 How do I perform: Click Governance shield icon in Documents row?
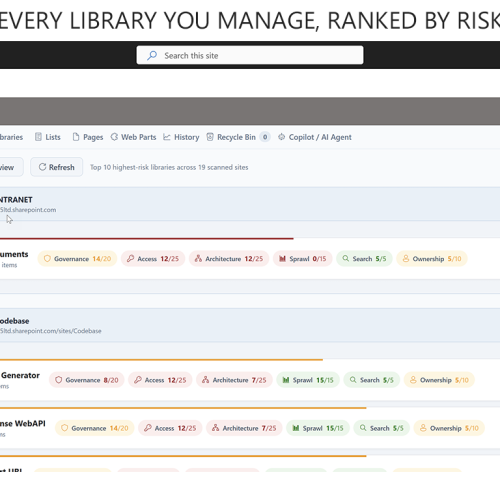(x=47, y=259)
